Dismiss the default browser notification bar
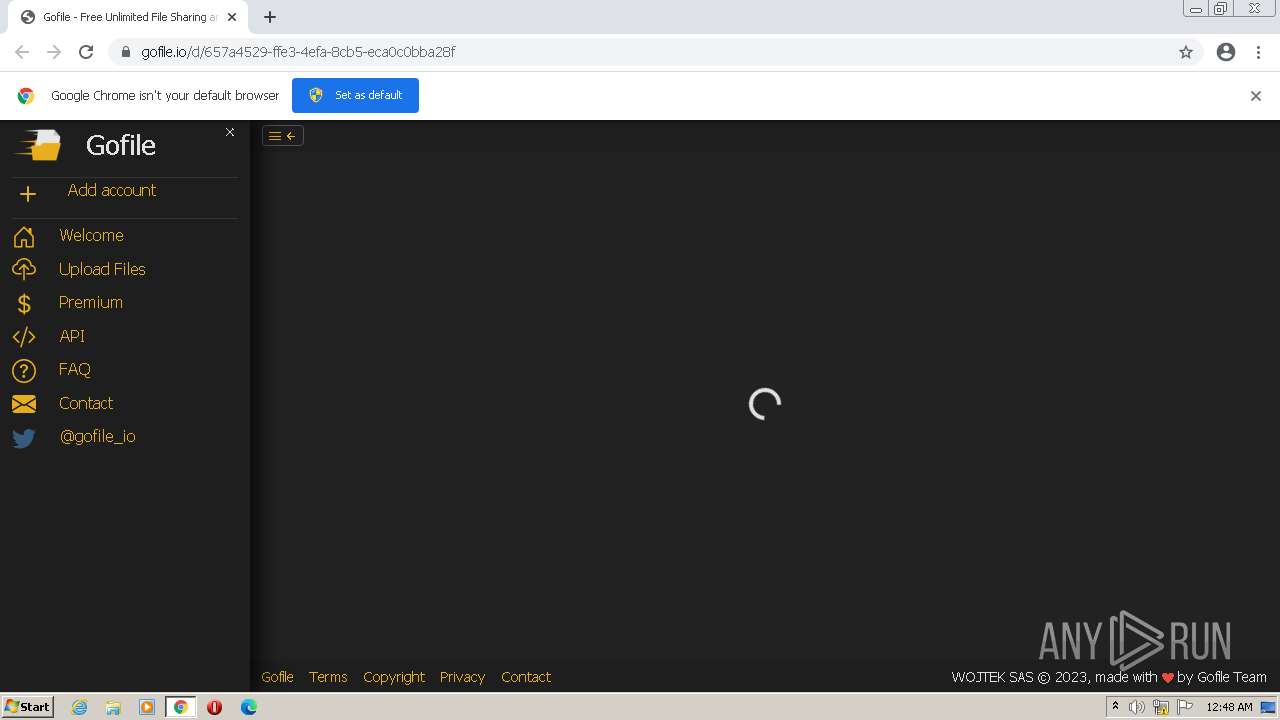The height and width of the screenshot is (720, 1280). coord(1256,96)
